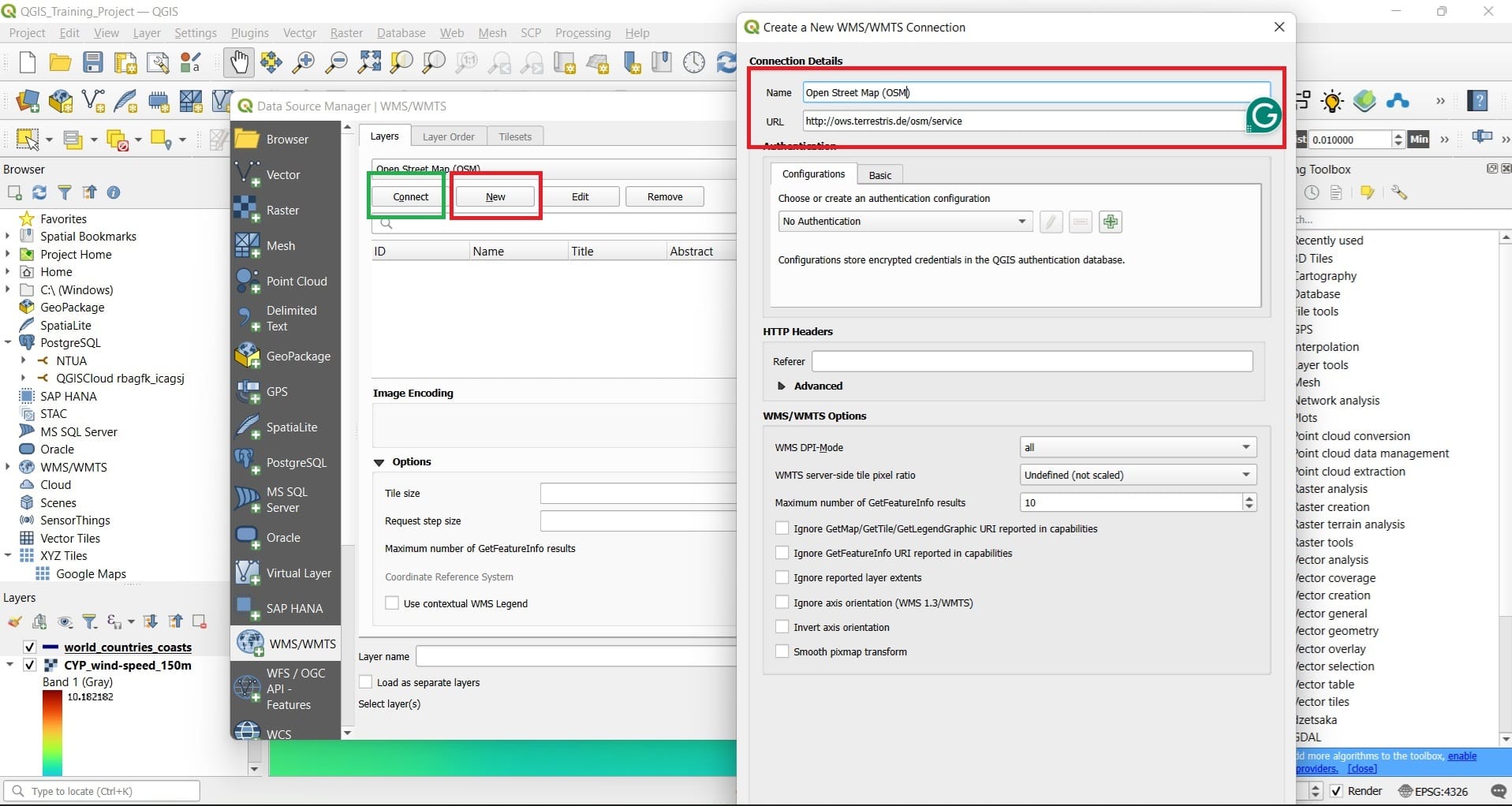Click the Browser panel info icon
The width and height of the screenshot is (1512, 806).
pyautogui.click(x=114, y=192)
